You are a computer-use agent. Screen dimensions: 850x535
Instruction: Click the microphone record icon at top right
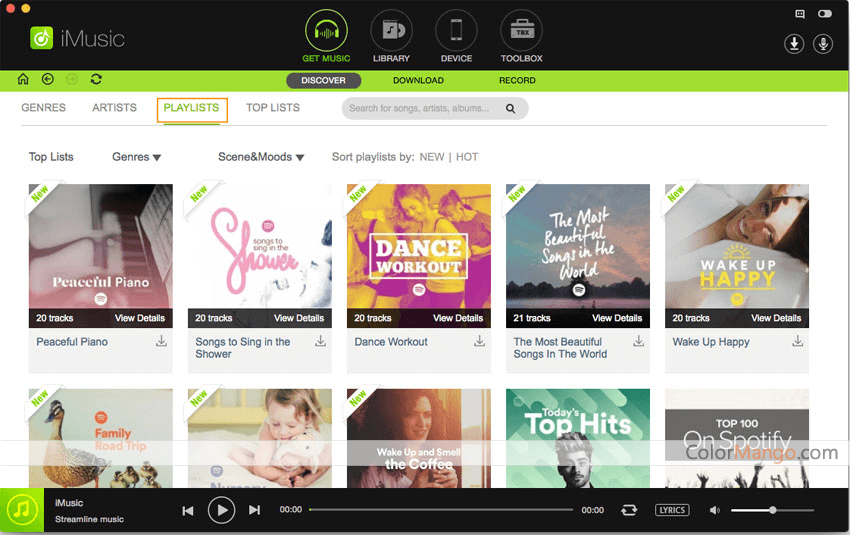823,44
